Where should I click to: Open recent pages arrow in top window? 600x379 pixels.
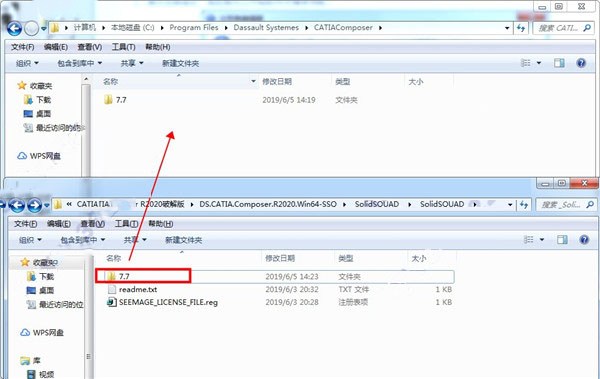(x=44, y=28)
